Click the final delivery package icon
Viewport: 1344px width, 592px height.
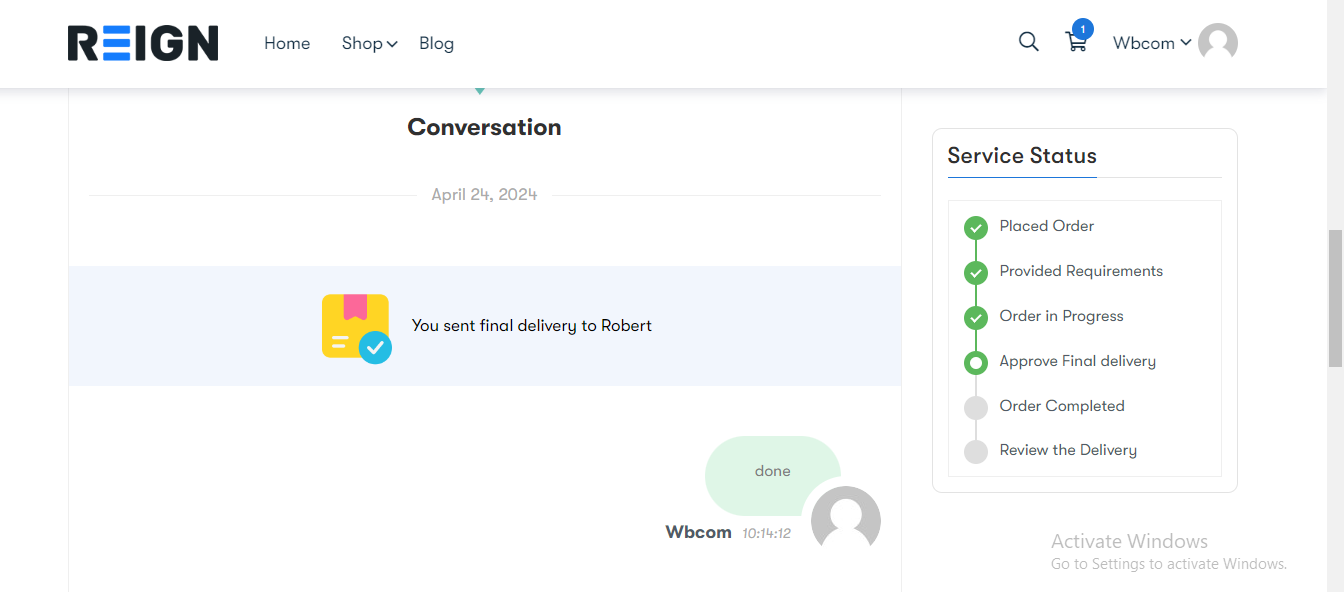pos(356,328)
